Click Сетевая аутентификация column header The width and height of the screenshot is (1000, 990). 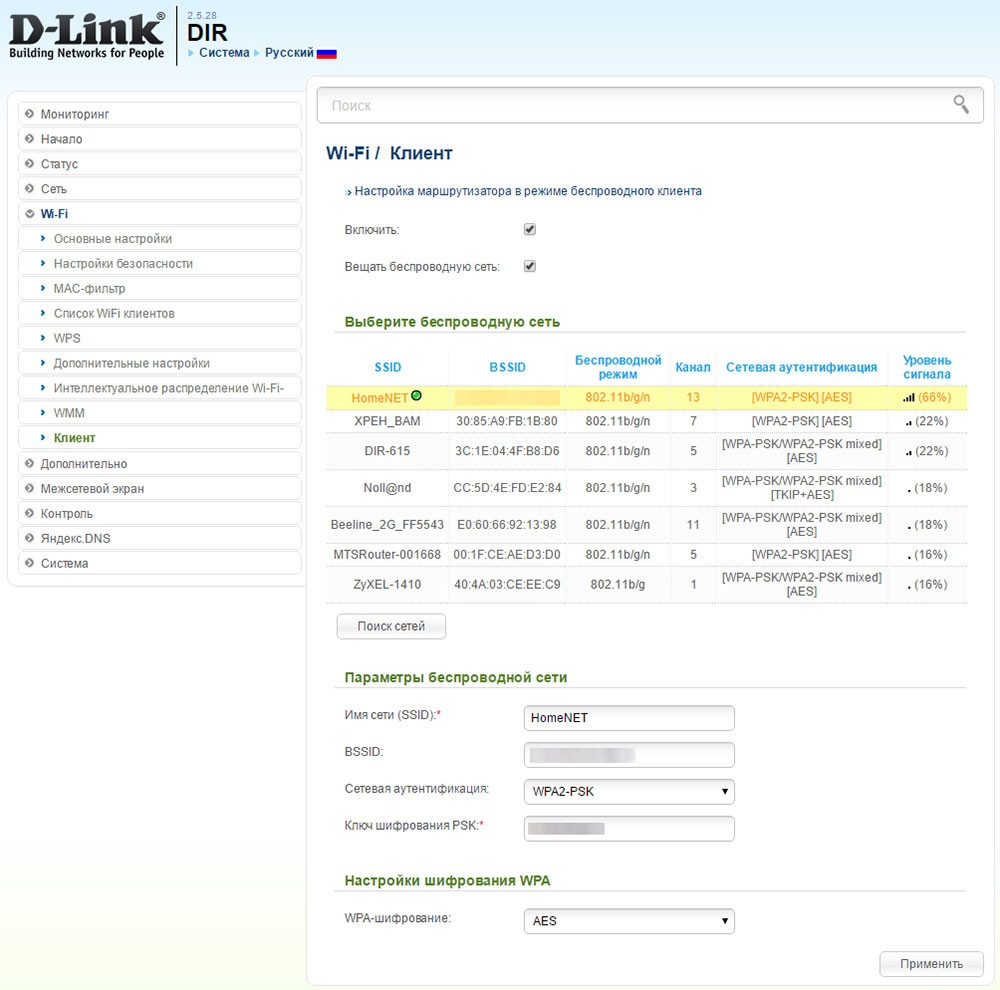pyautogui.click(x=801, y=367)
